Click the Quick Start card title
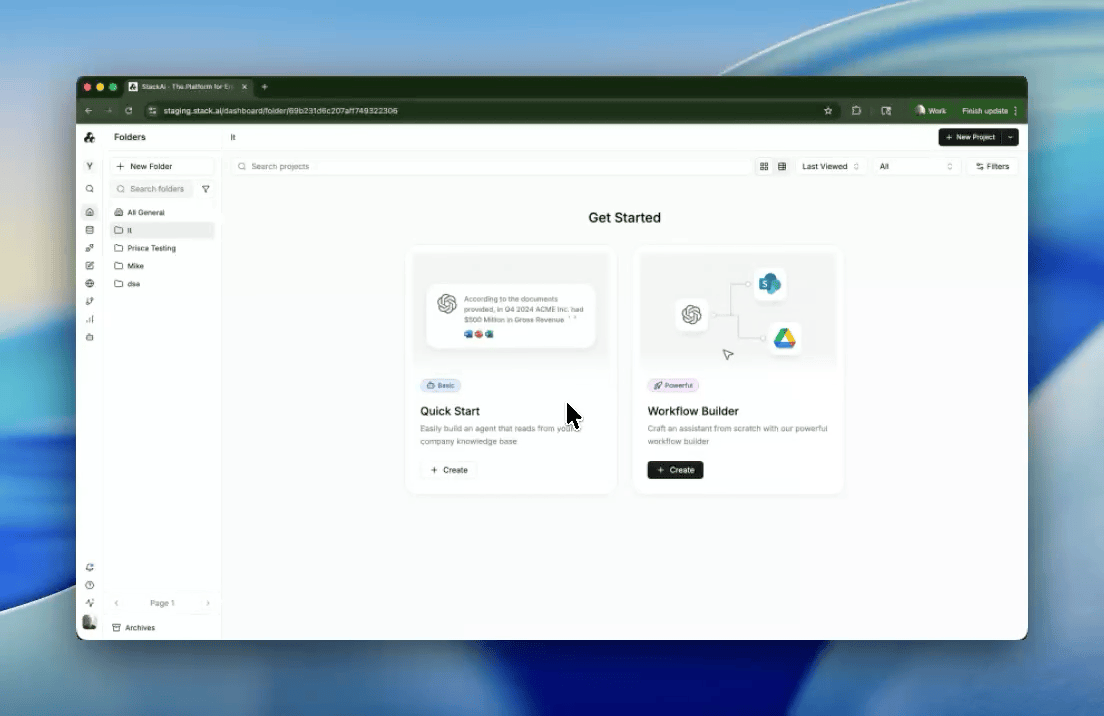1104x716 pixels. [450, 411]
